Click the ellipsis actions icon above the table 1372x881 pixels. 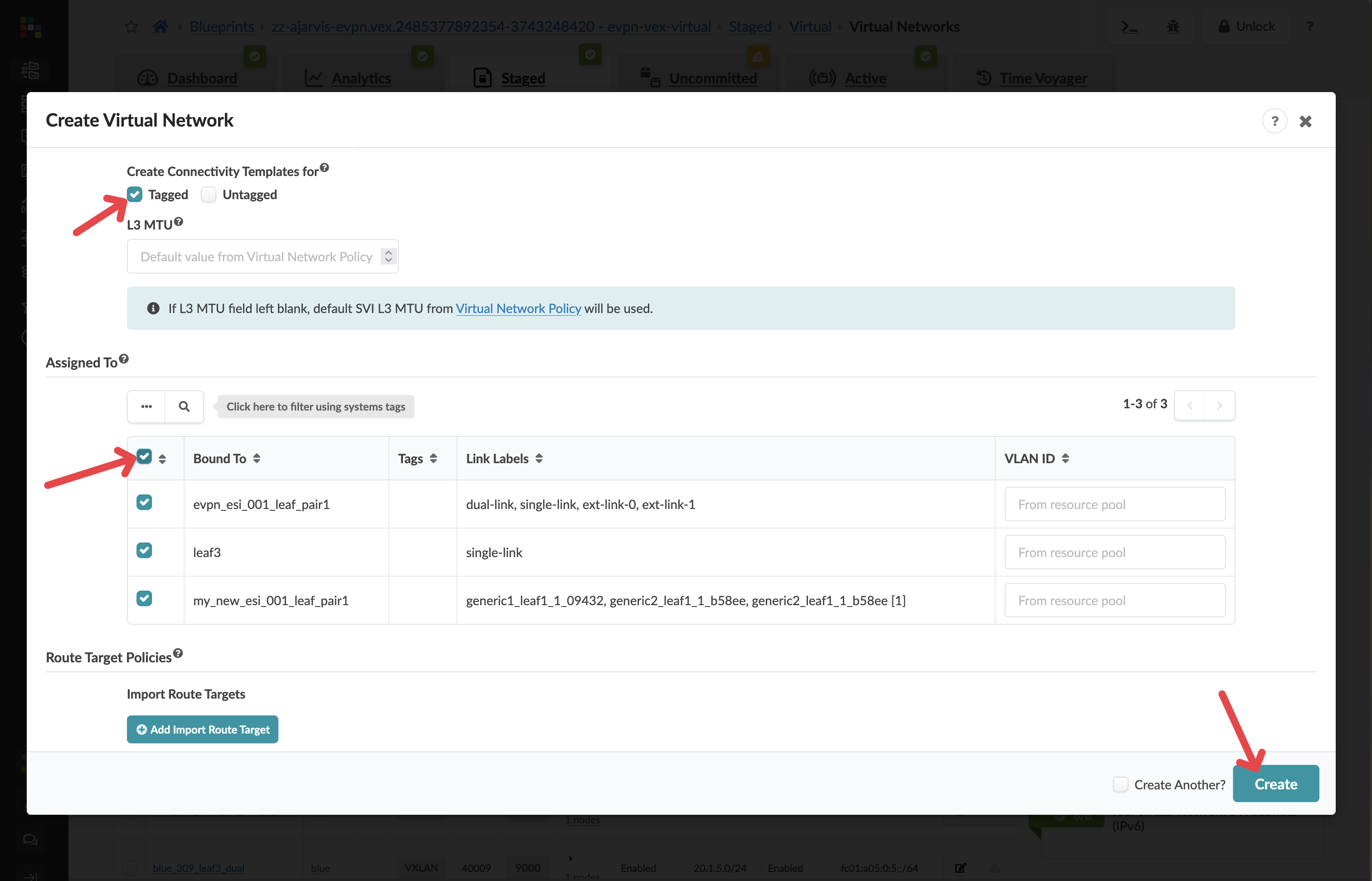146,406
